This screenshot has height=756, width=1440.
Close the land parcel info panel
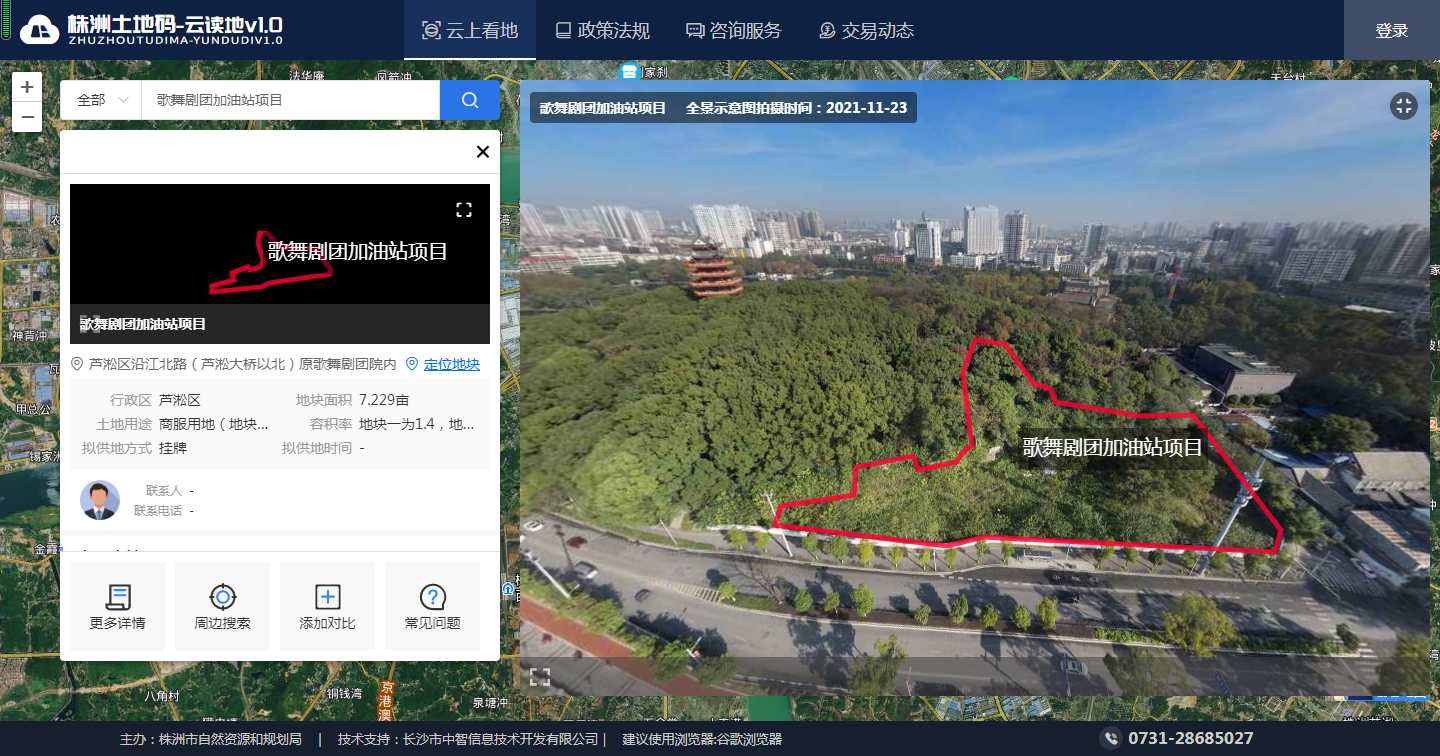pos(482,152)
